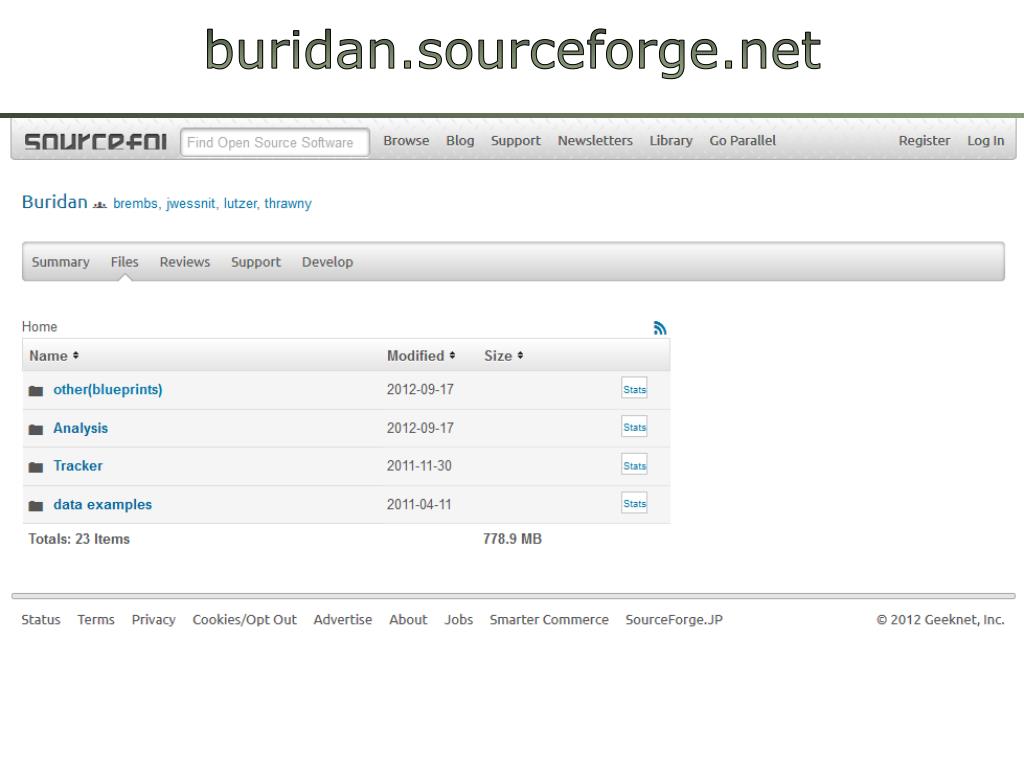Click Cookies/Opt Out in the footer

244,619
